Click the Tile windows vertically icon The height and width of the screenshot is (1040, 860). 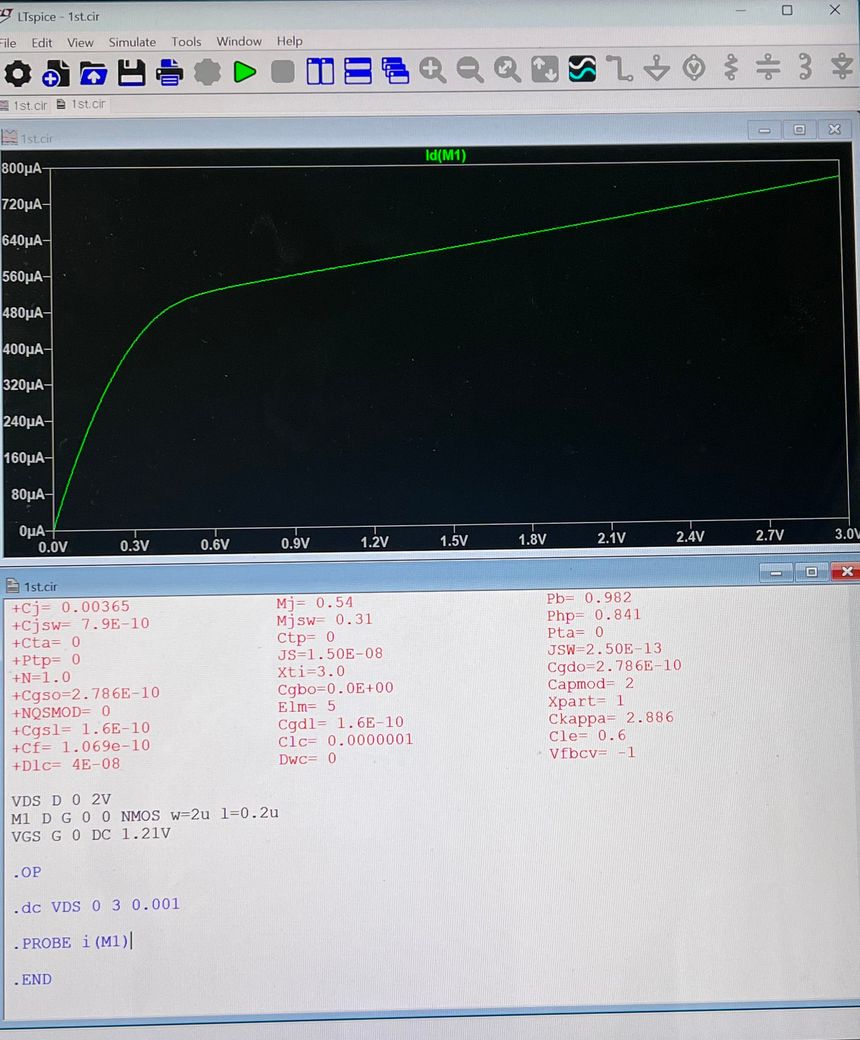[320, 71]
